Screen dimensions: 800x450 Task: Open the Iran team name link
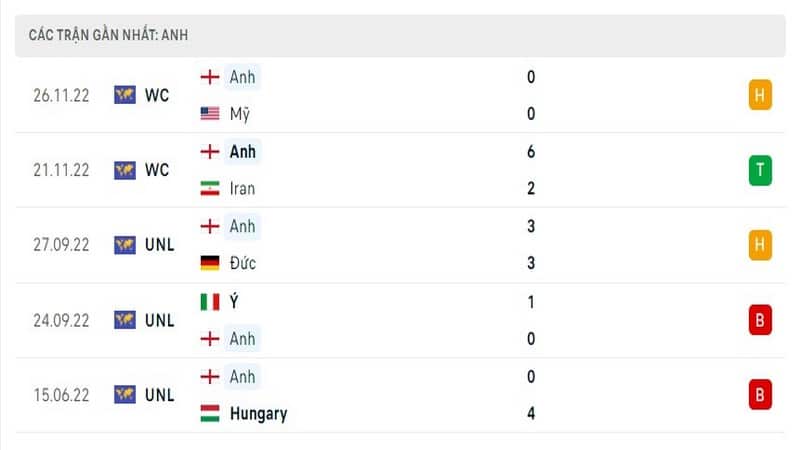point(242,188)
